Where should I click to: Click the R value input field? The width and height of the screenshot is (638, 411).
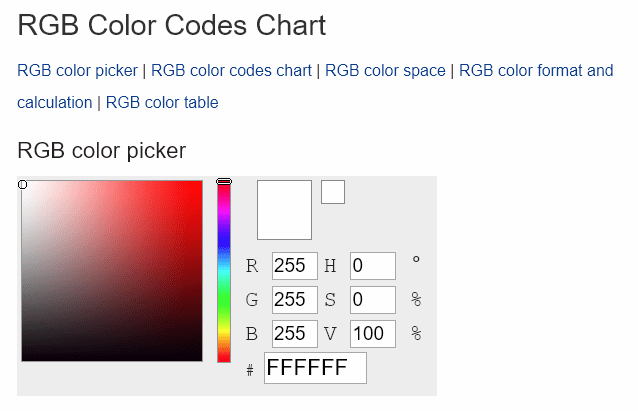click(295, 266)
